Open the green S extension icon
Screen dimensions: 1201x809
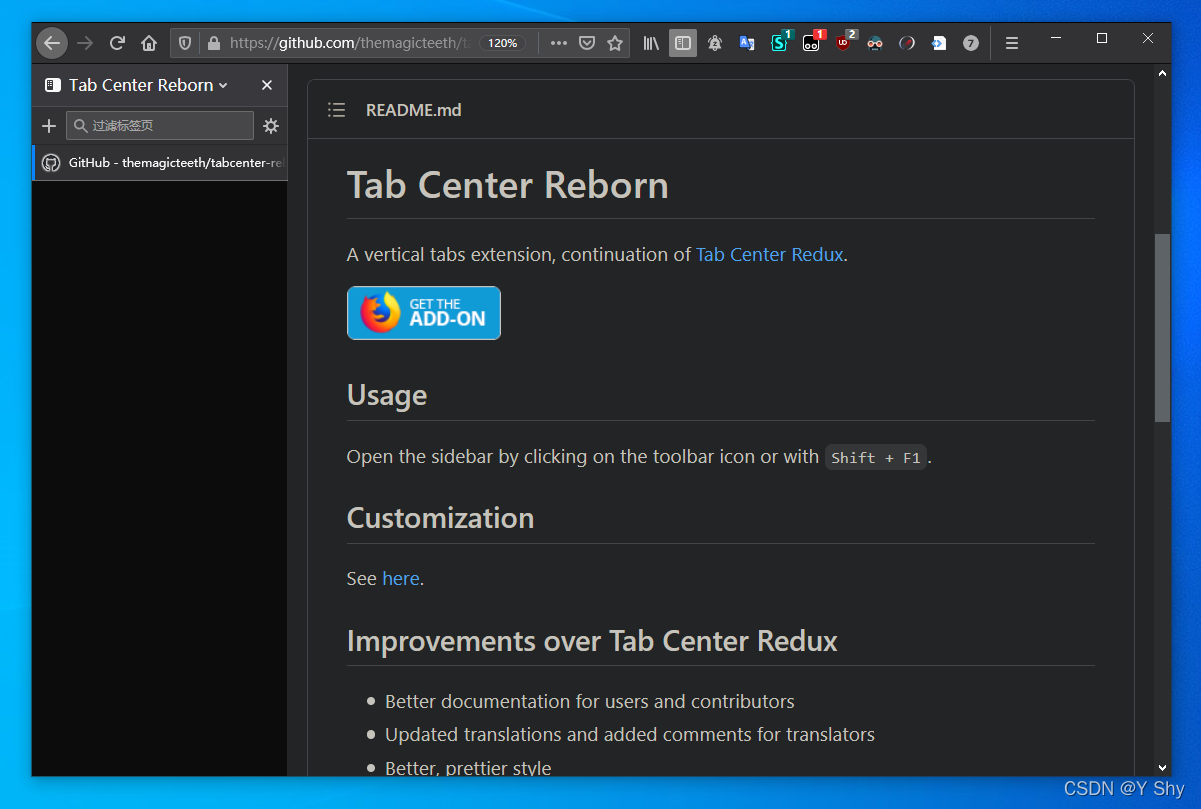point(779,43)
